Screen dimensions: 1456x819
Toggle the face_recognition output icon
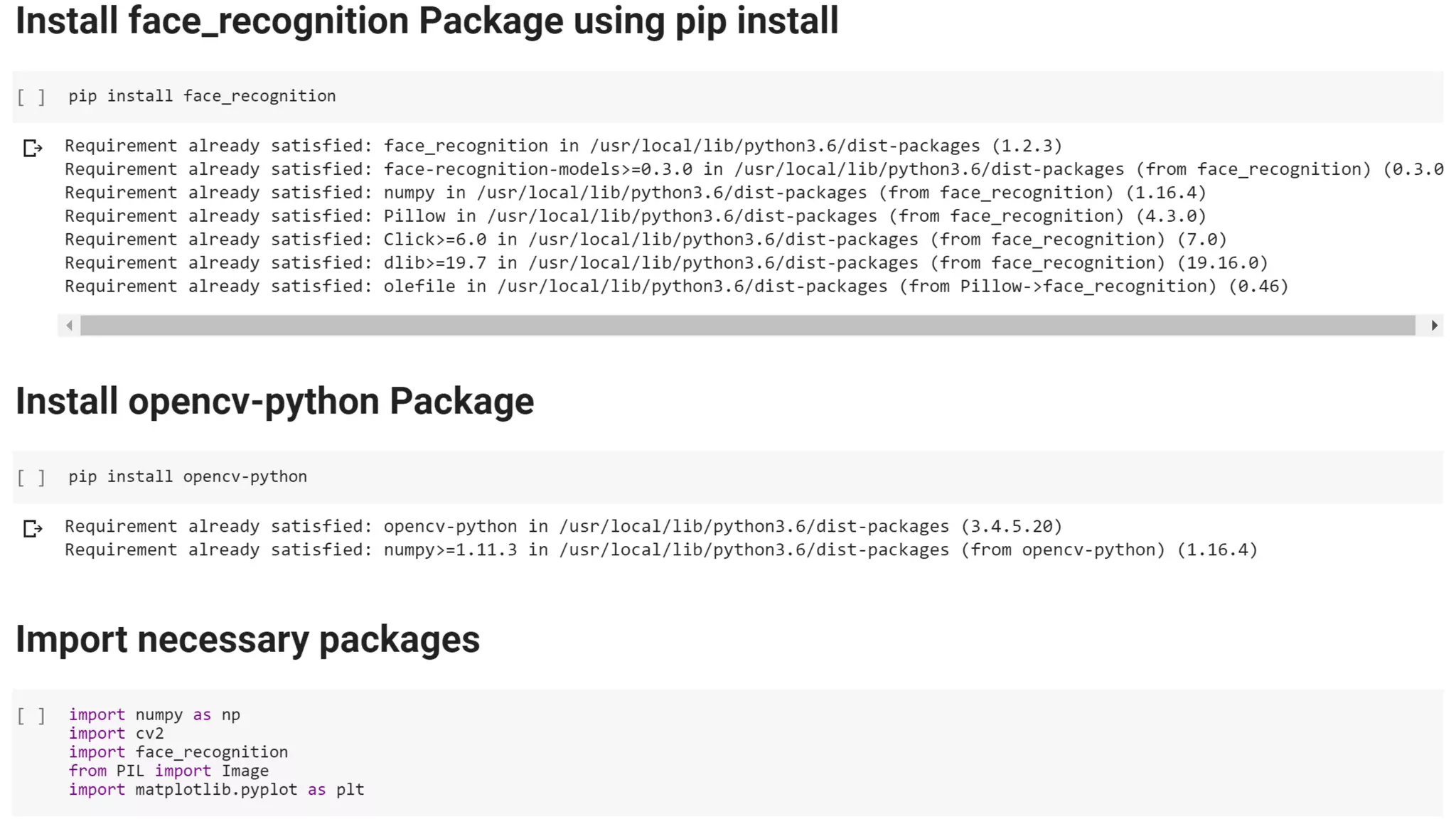[x=33, y=148]
